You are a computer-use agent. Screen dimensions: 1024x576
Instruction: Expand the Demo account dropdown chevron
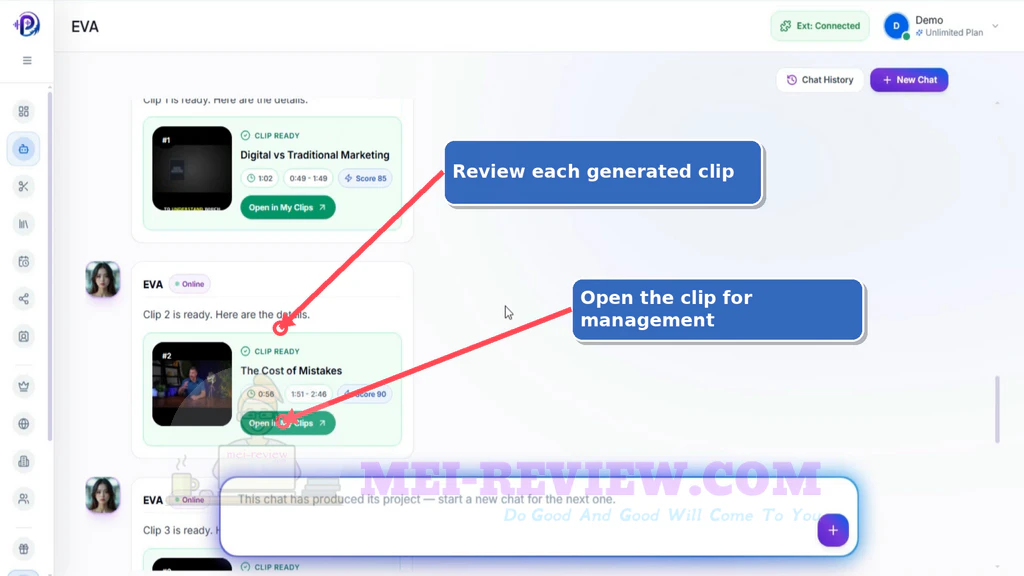point(995,26)
